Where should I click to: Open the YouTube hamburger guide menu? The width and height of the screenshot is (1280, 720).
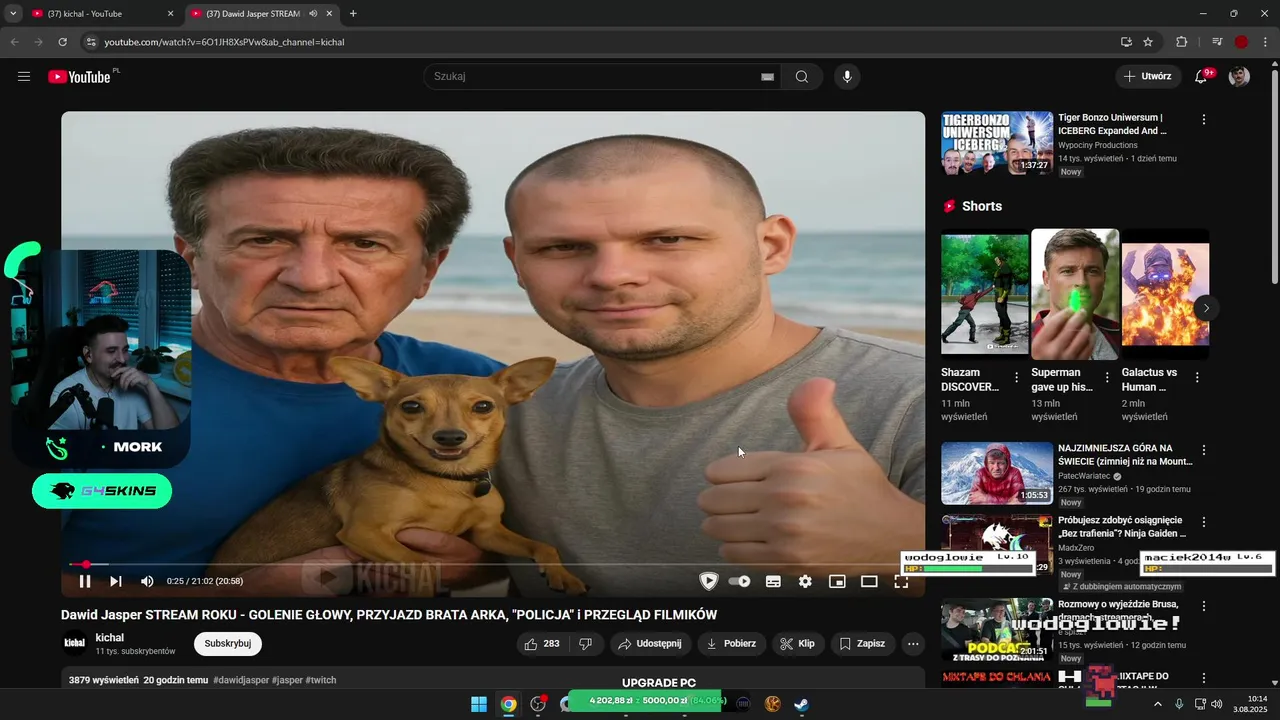click(24, 76)
